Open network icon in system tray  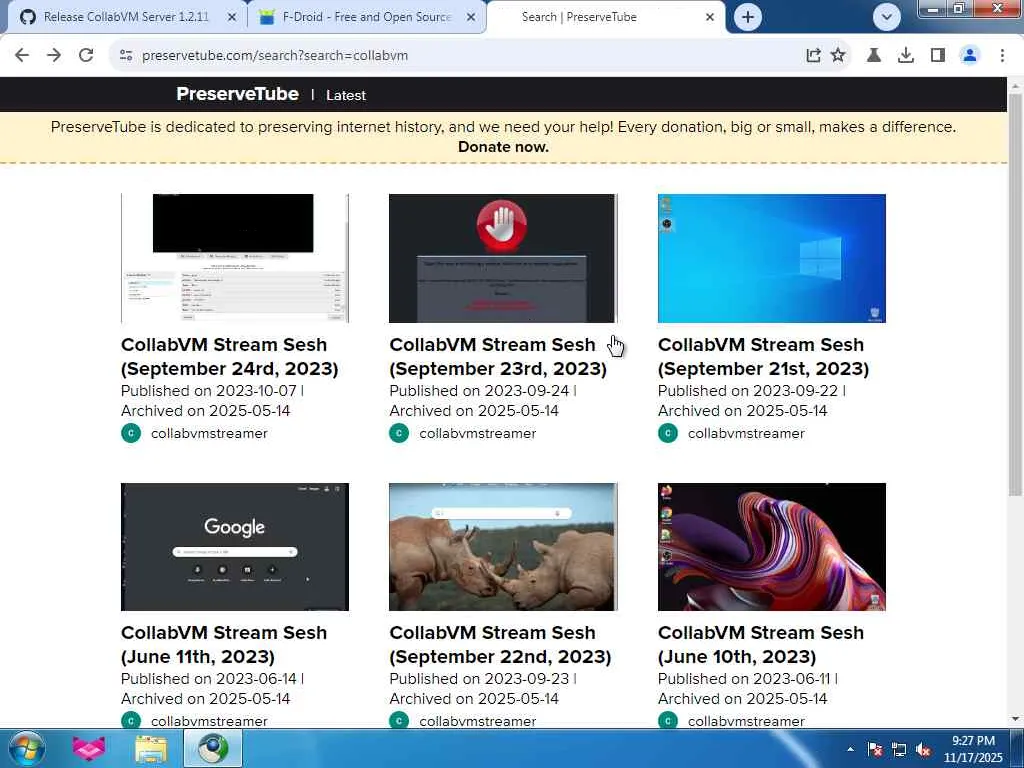[899, 749]
